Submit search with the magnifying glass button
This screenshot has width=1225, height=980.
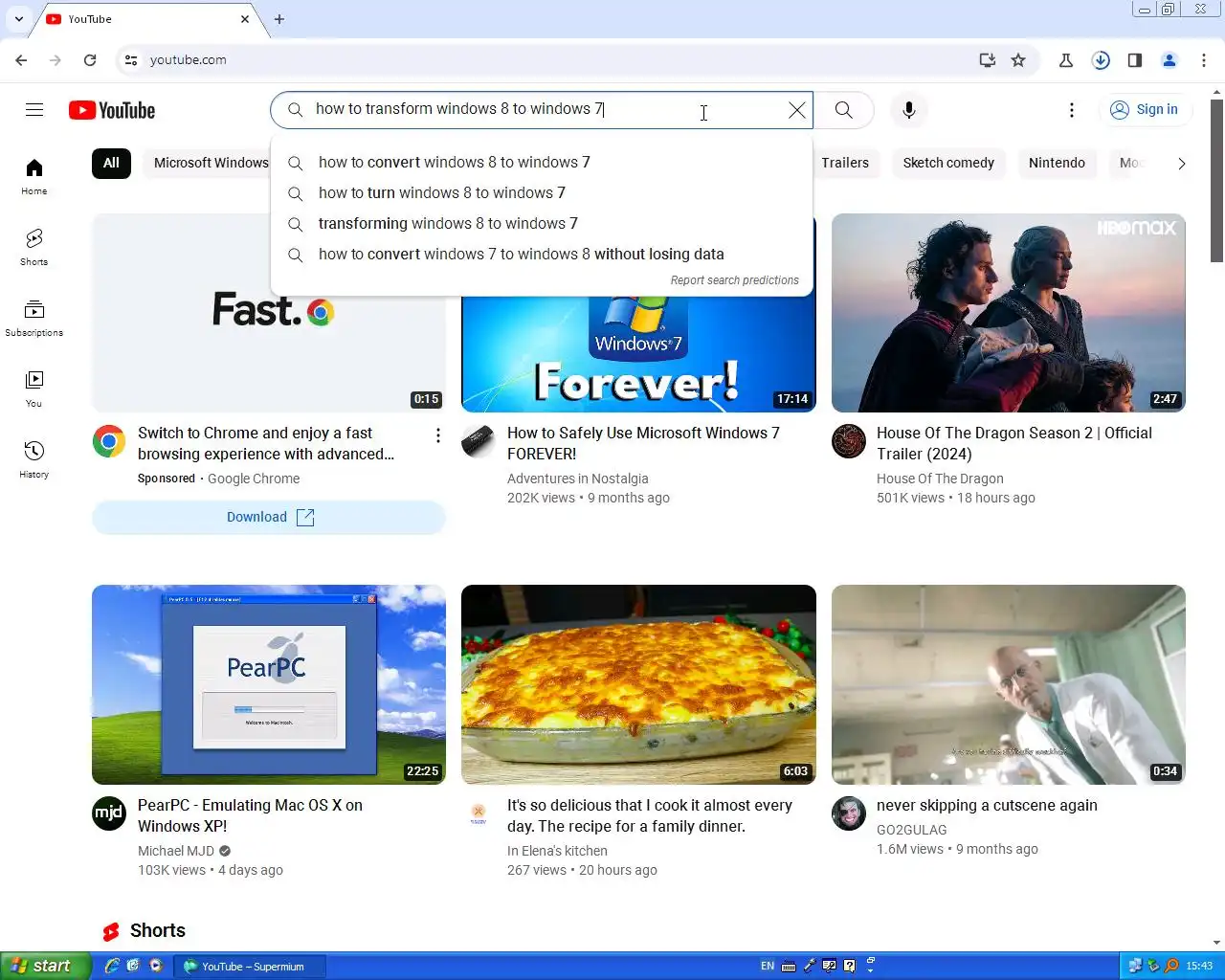(x=843, y=110)
